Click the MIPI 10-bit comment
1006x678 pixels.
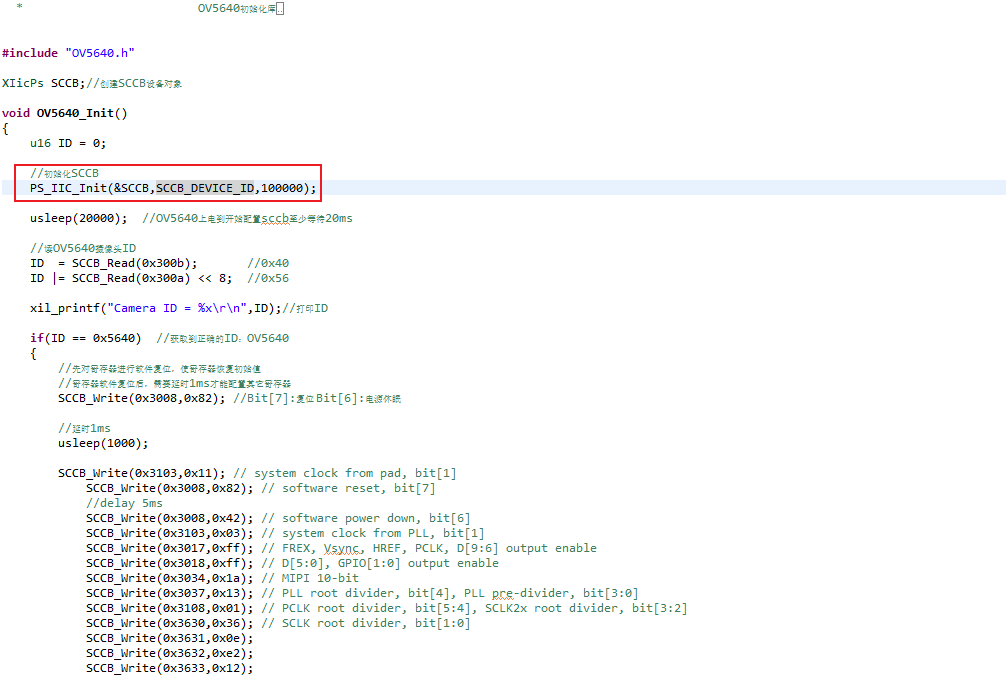coord(320,578)
